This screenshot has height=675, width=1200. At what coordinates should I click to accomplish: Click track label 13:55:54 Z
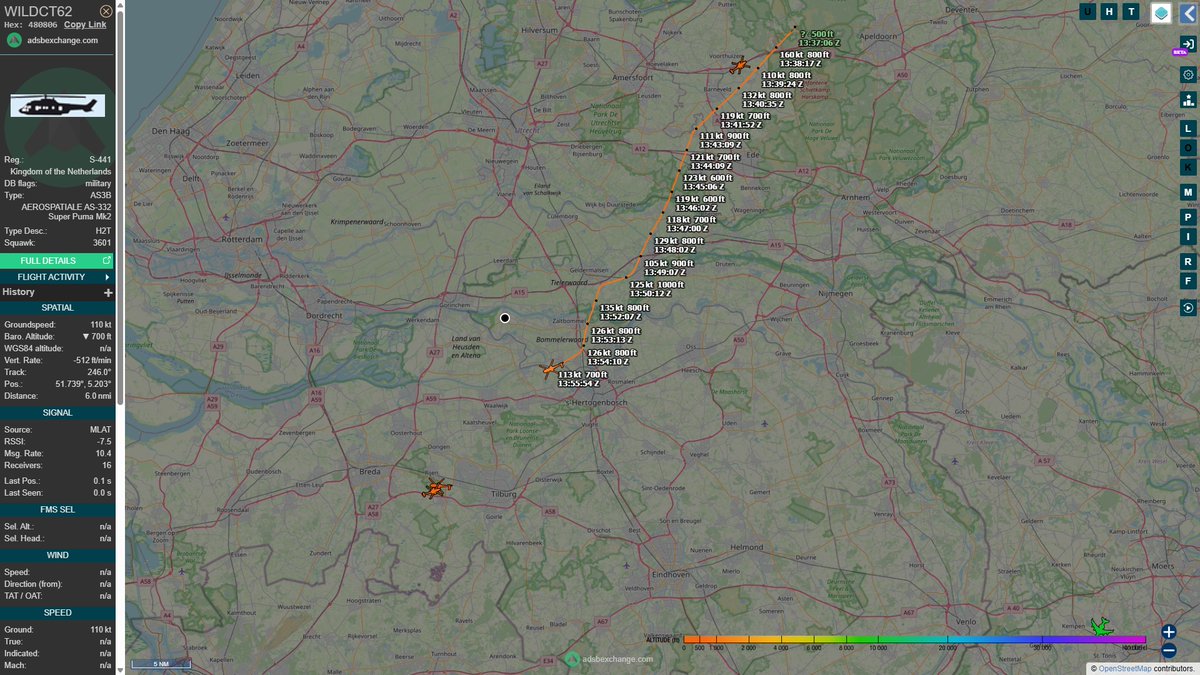[x=578, y=383]
